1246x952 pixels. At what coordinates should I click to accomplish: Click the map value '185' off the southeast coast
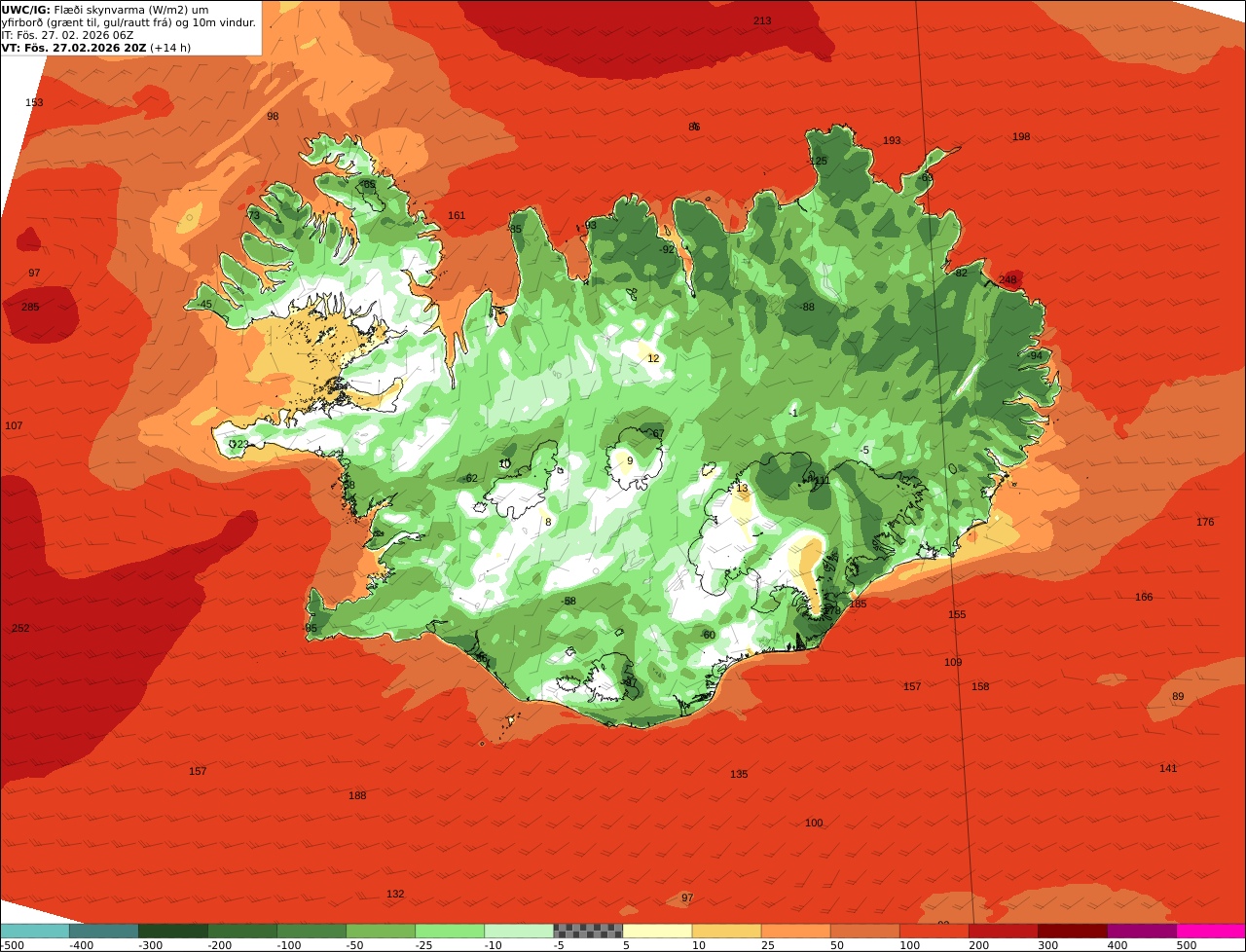858,604
